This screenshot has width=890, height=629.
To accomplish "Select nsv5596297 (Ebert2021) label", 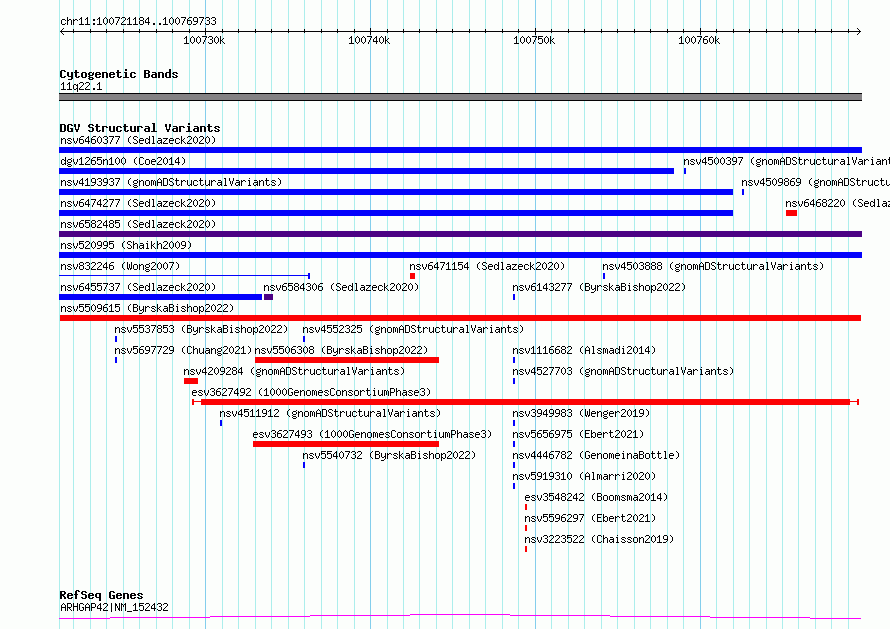I will pos(590,518).
